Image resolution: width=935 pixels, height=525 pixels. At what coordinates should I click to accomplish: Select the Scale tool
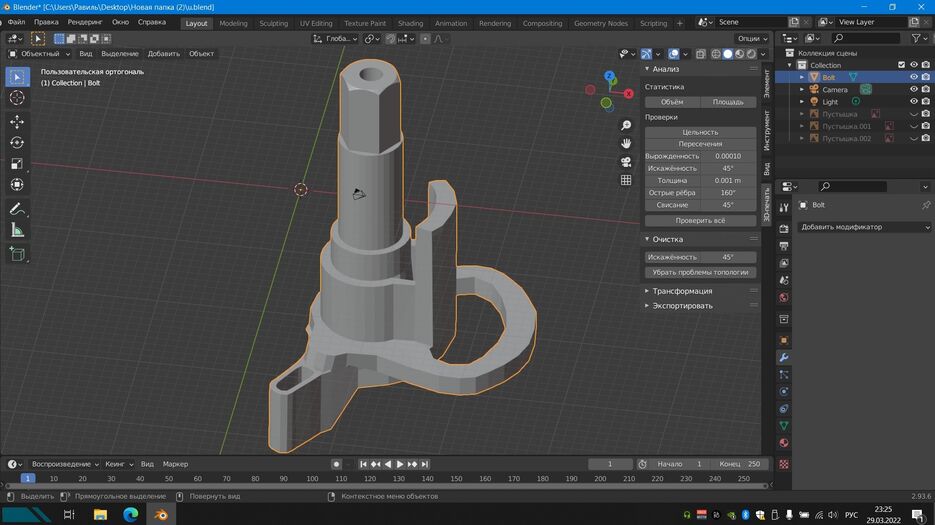click(x=17, y=163)
